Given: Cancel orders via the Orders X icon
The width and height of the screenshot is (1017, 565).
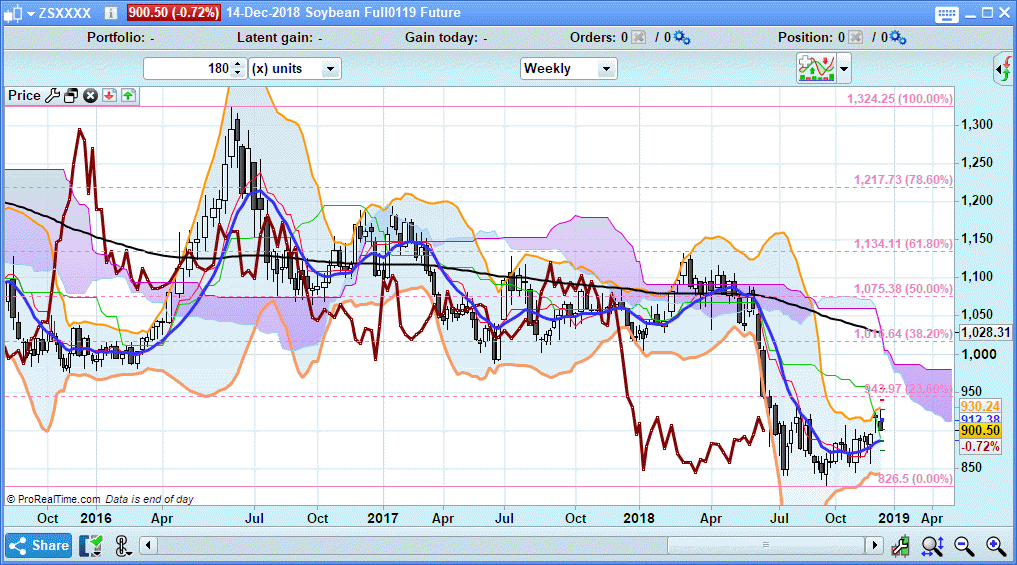Looking at the screenshot, I should tap(638, 38).
